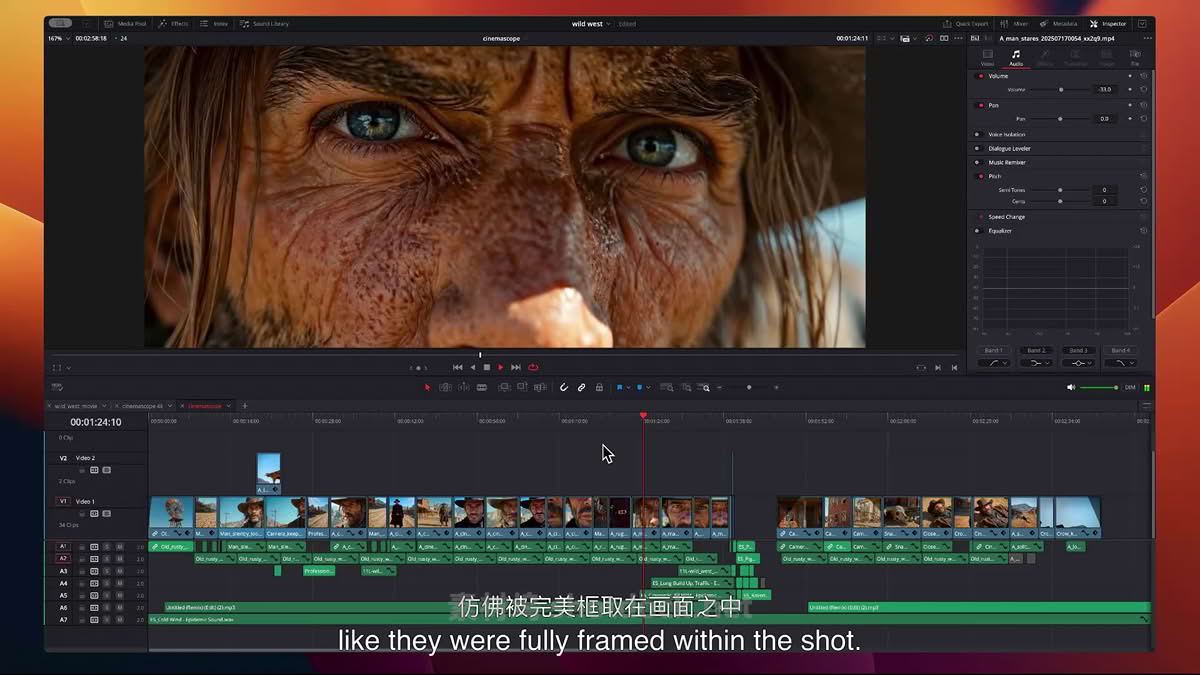Select the red arrow Selection tool

[x=428, y=387]
